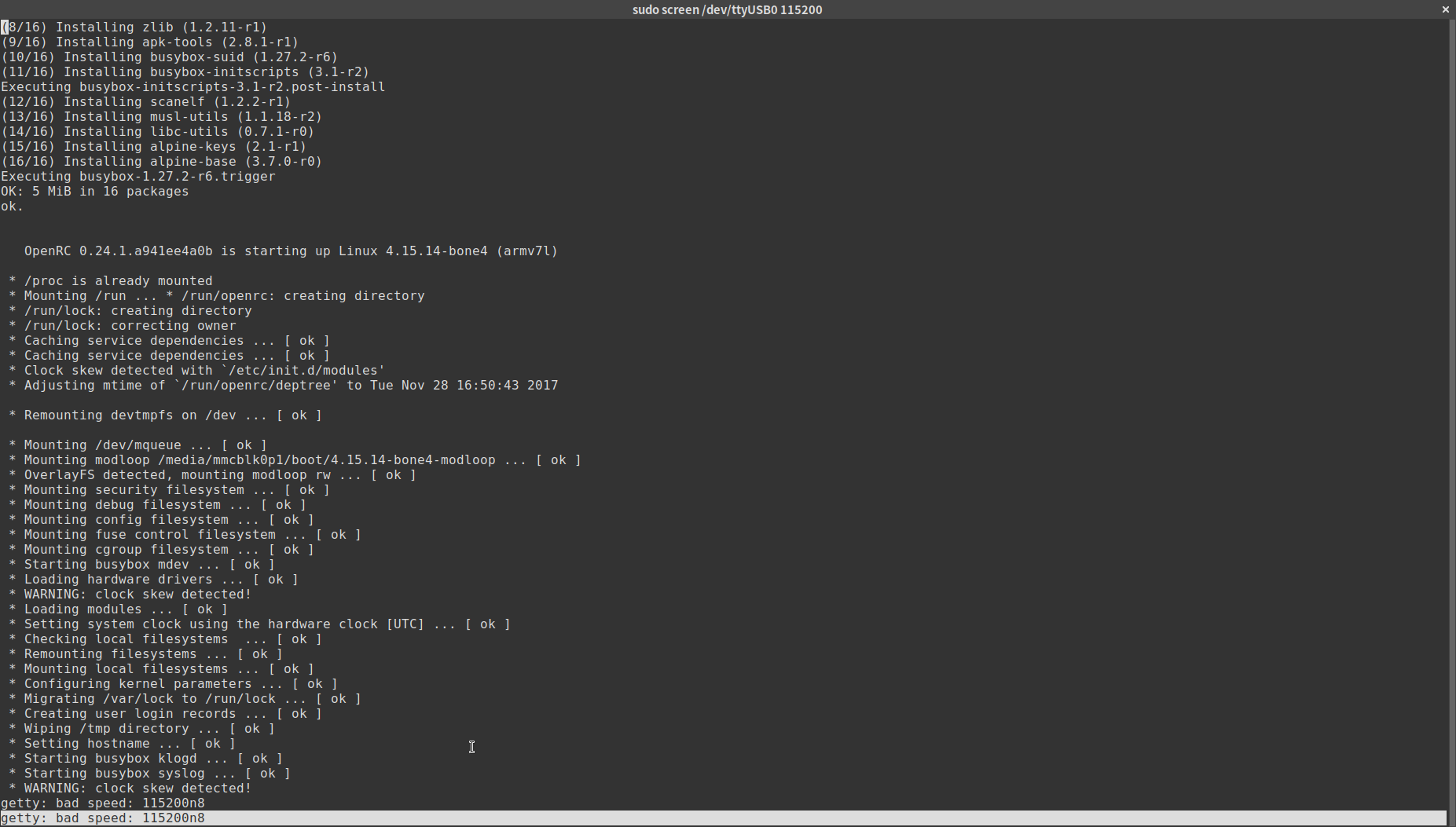The width and height of the screenshot is (1456, 827).
Task: Click 'Checking local filesystems' line
Action: point(166,639)
